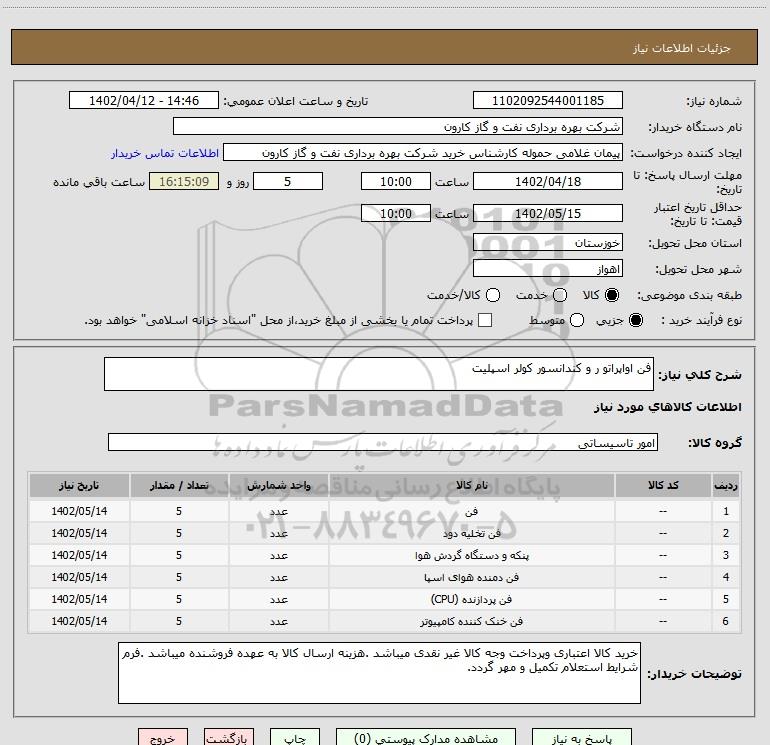Click the واحد شمارش column header

(278, 485)
